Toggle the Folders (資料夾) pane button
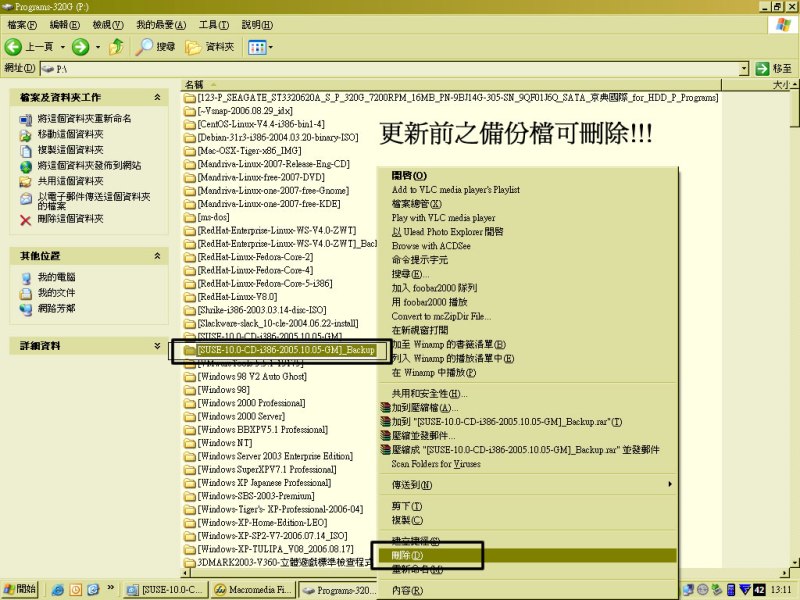800x600 pixels. tap(214, 47)
